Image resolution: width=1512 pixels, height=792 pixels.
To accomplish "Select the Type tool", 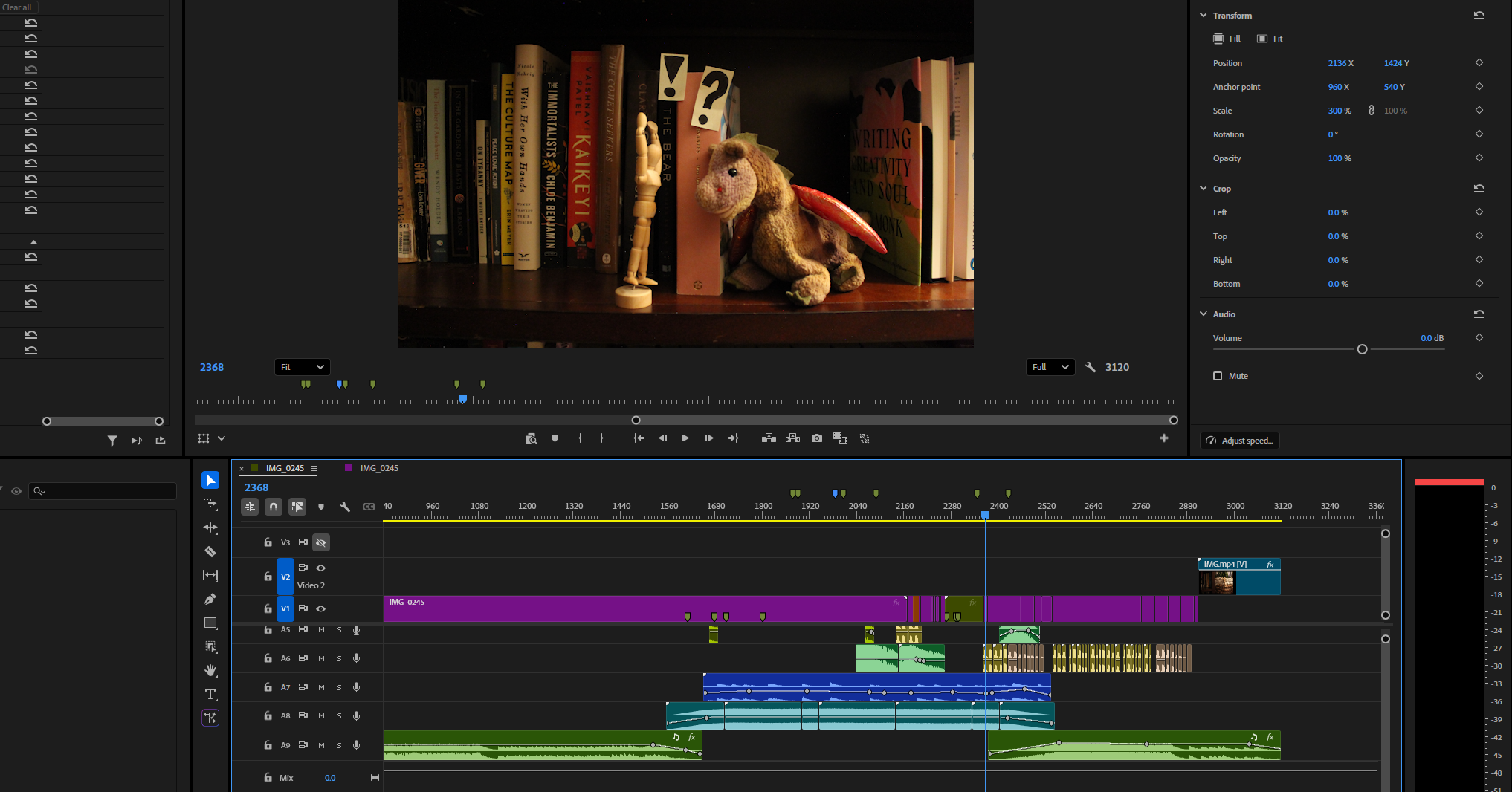I will (210, 694).
